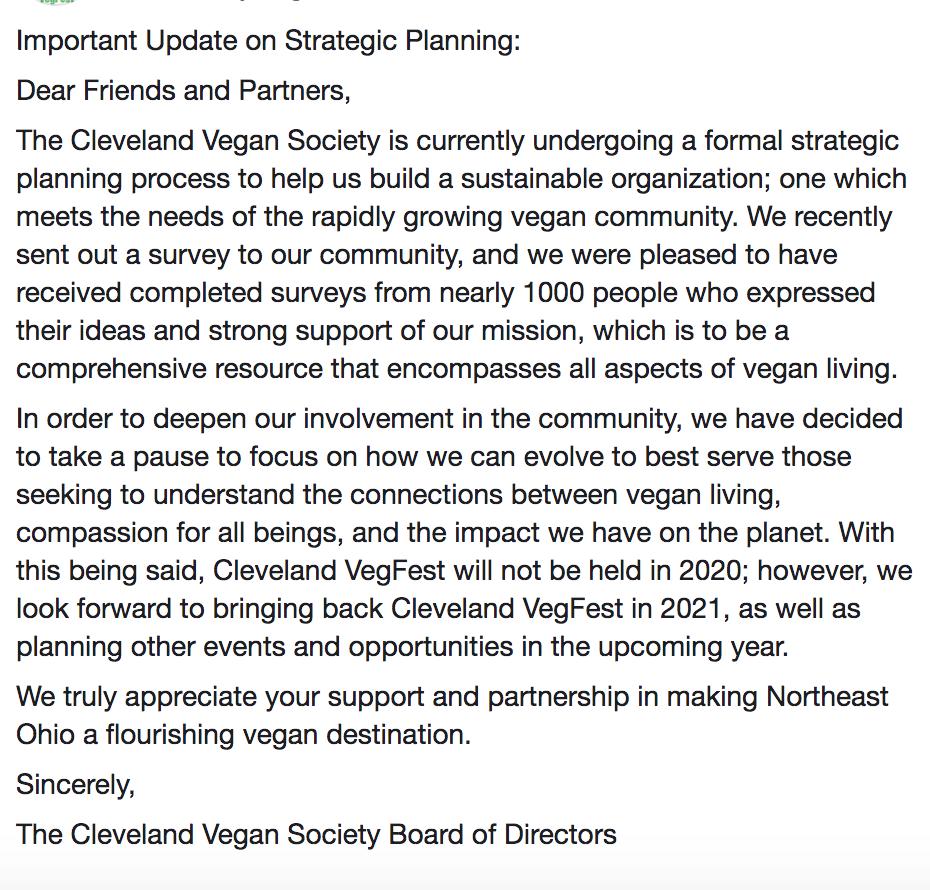930x890 pixels.
Task: Click 'The Cleveland Vegan Society Board of Directors' signature
Action: tap(316, 835)
